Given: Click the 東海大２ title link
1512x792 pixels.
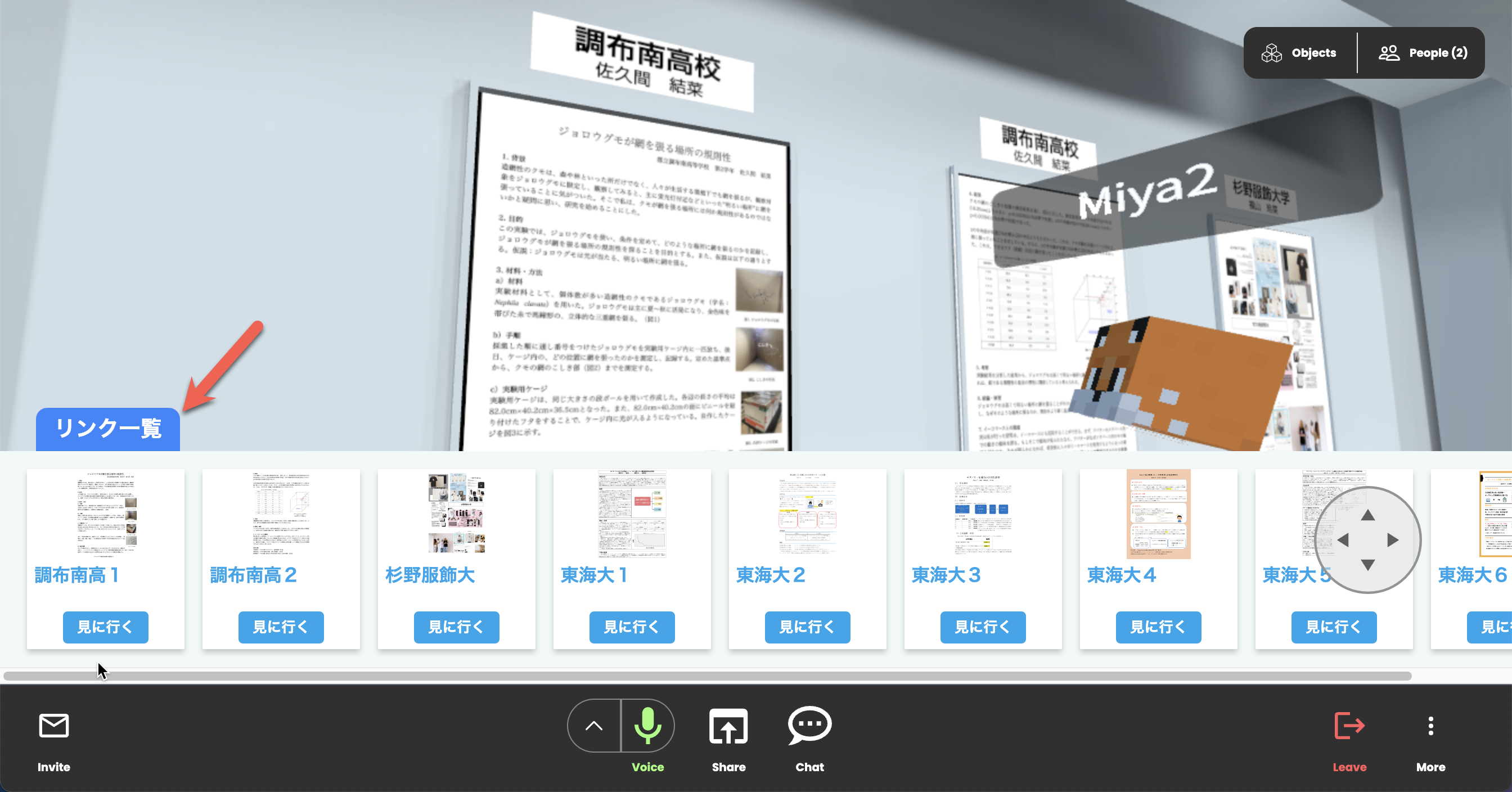Looking at the screenshot, I should [x=771, y=575].
